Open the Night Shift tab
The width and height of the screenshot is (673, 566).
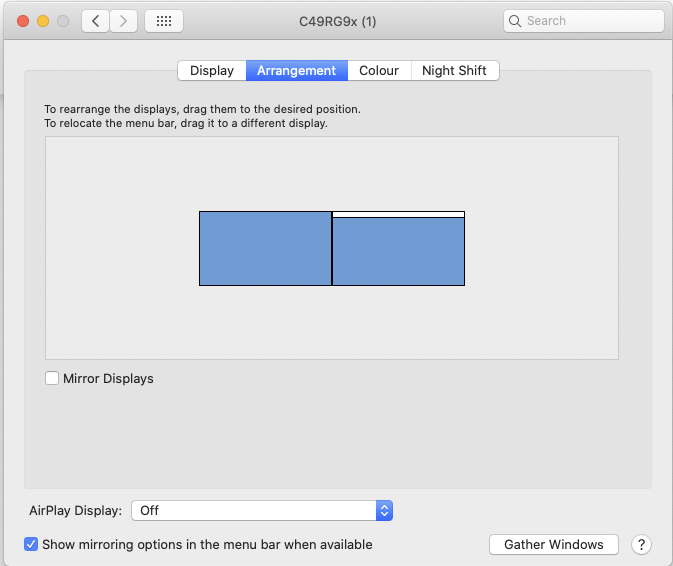click(x=455, y=70)
